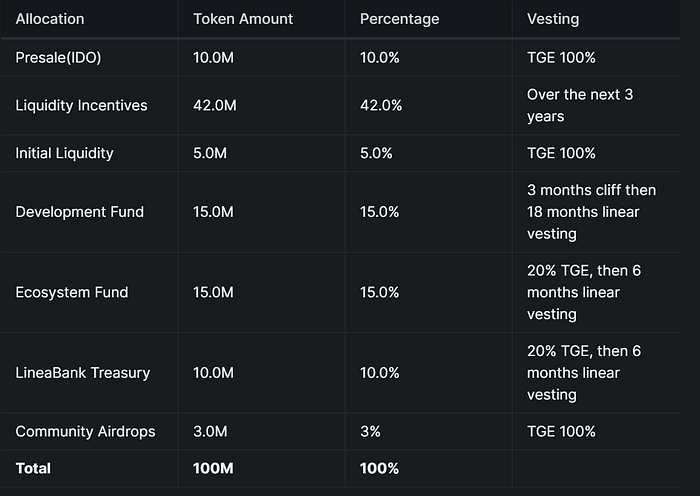Click the Allocation column header
The width and height of the screenshot is (700, 496).
tap(50, 19)
